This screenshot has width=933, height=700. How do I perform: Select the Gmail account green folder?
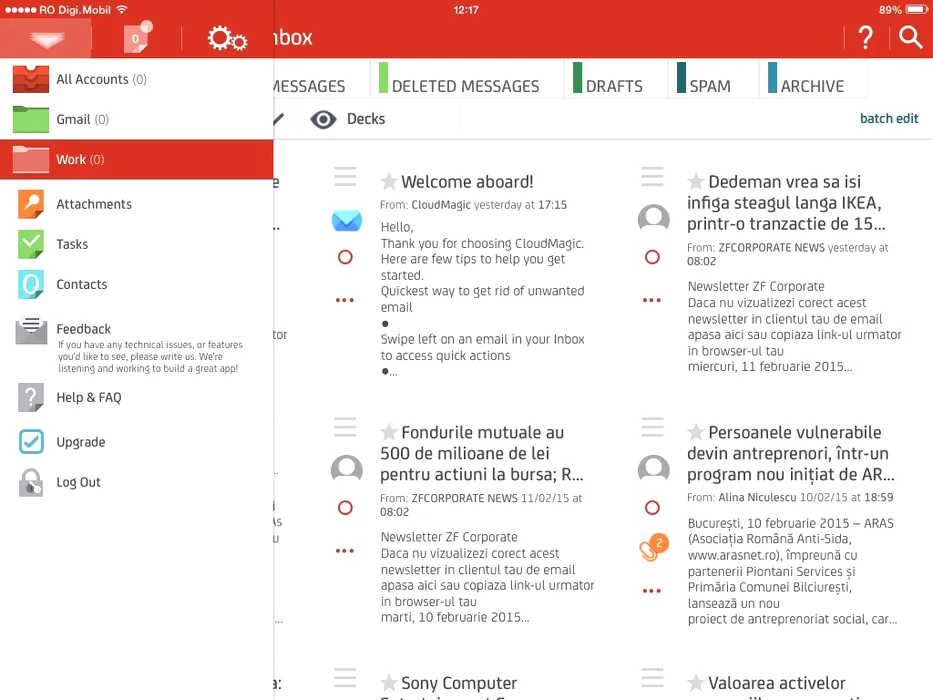pyautogui.click(x=32, y=120)
